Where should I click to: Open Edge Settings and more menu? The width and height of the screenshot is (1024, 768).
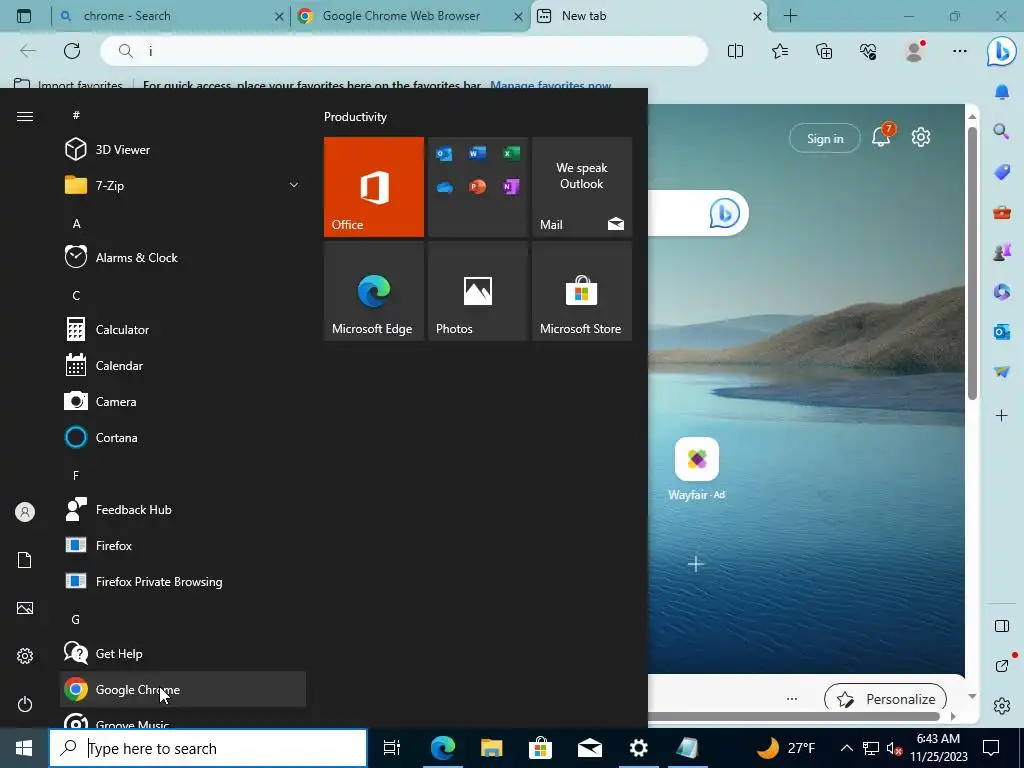[959, 51]
